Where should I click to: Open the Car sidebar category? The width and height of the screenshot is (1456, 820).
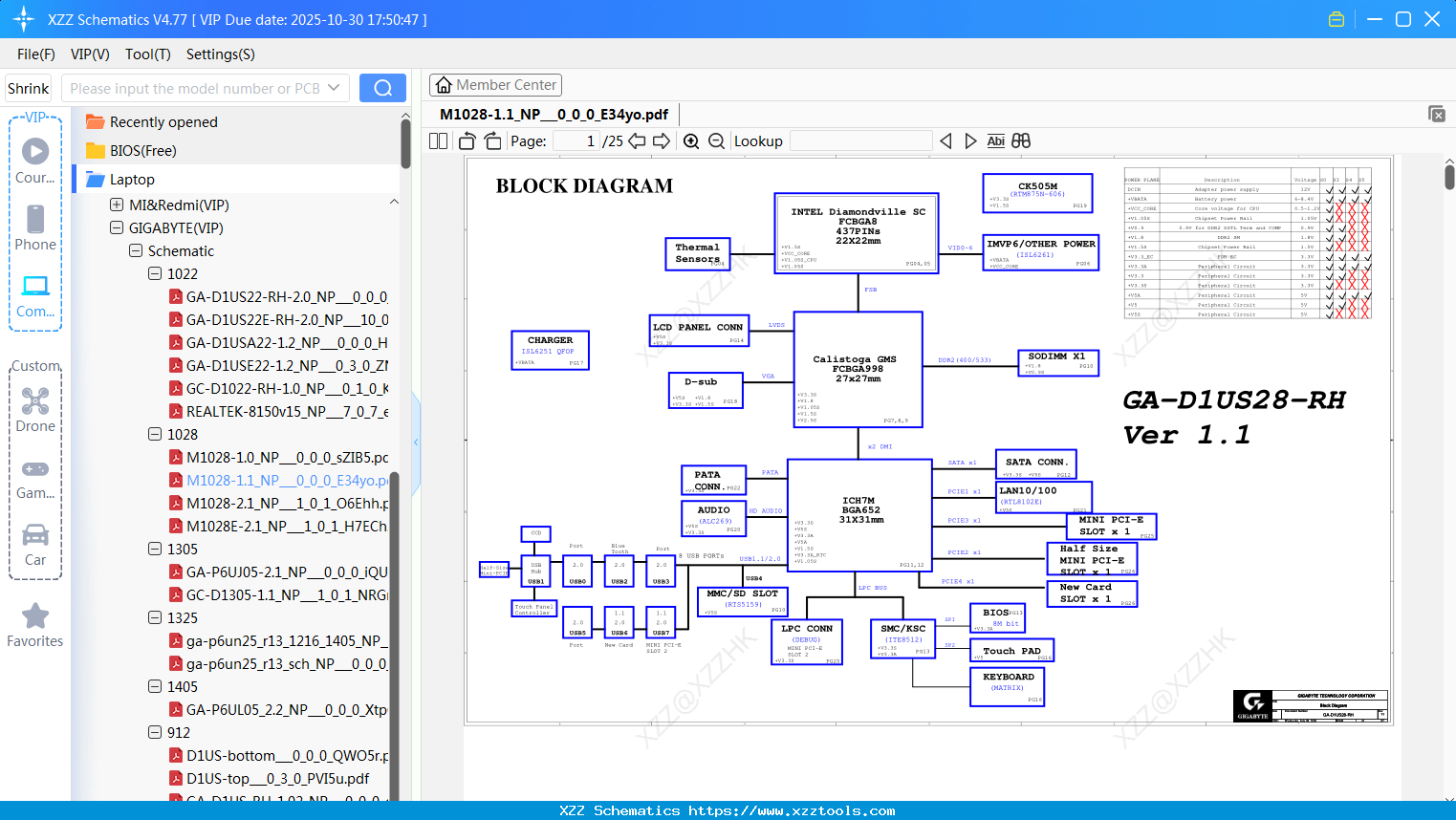pyautogui.click(x=35, y=545)
